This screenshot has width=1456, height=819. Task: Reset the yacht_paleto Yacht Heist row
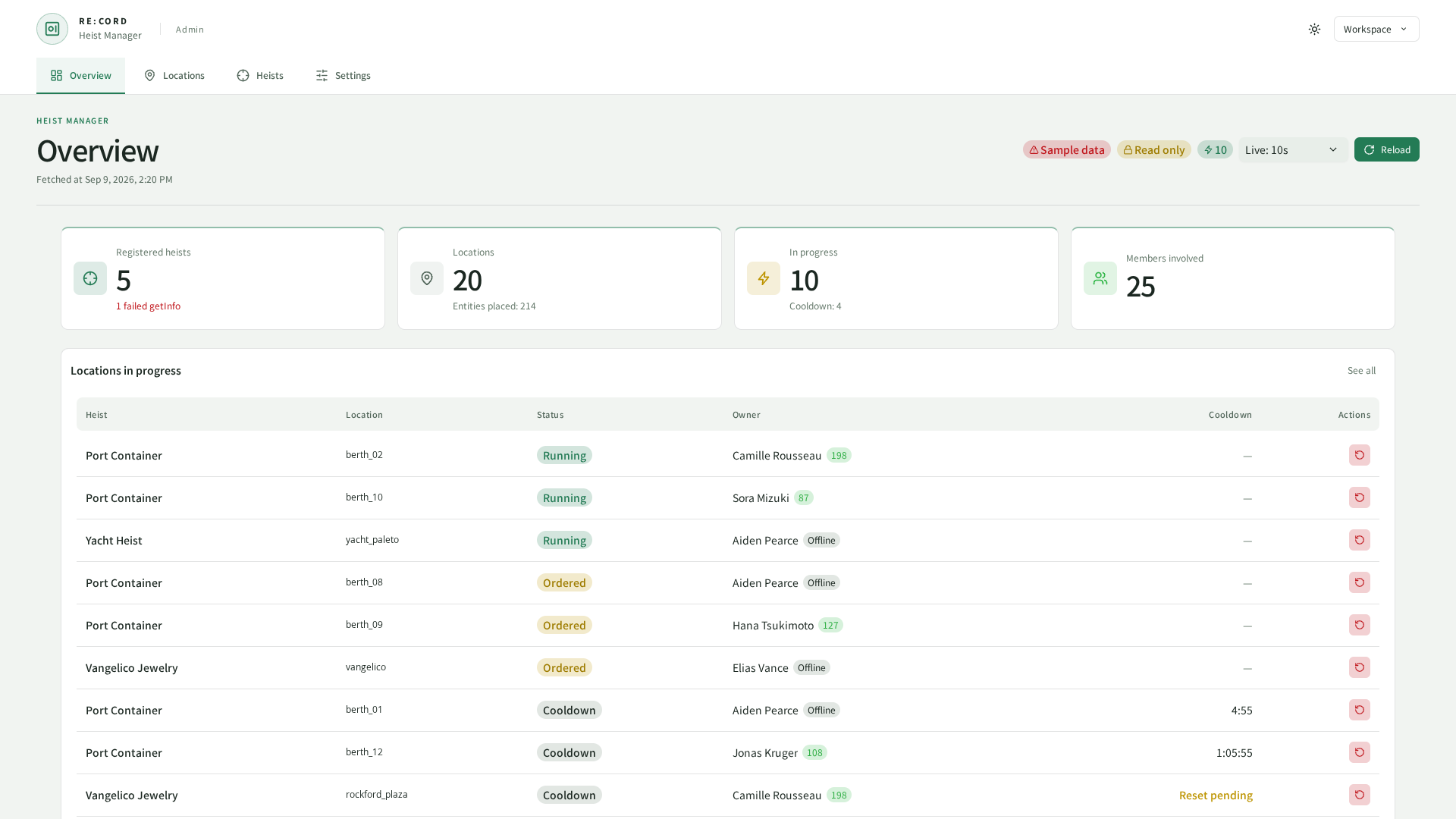(1360, 540)
